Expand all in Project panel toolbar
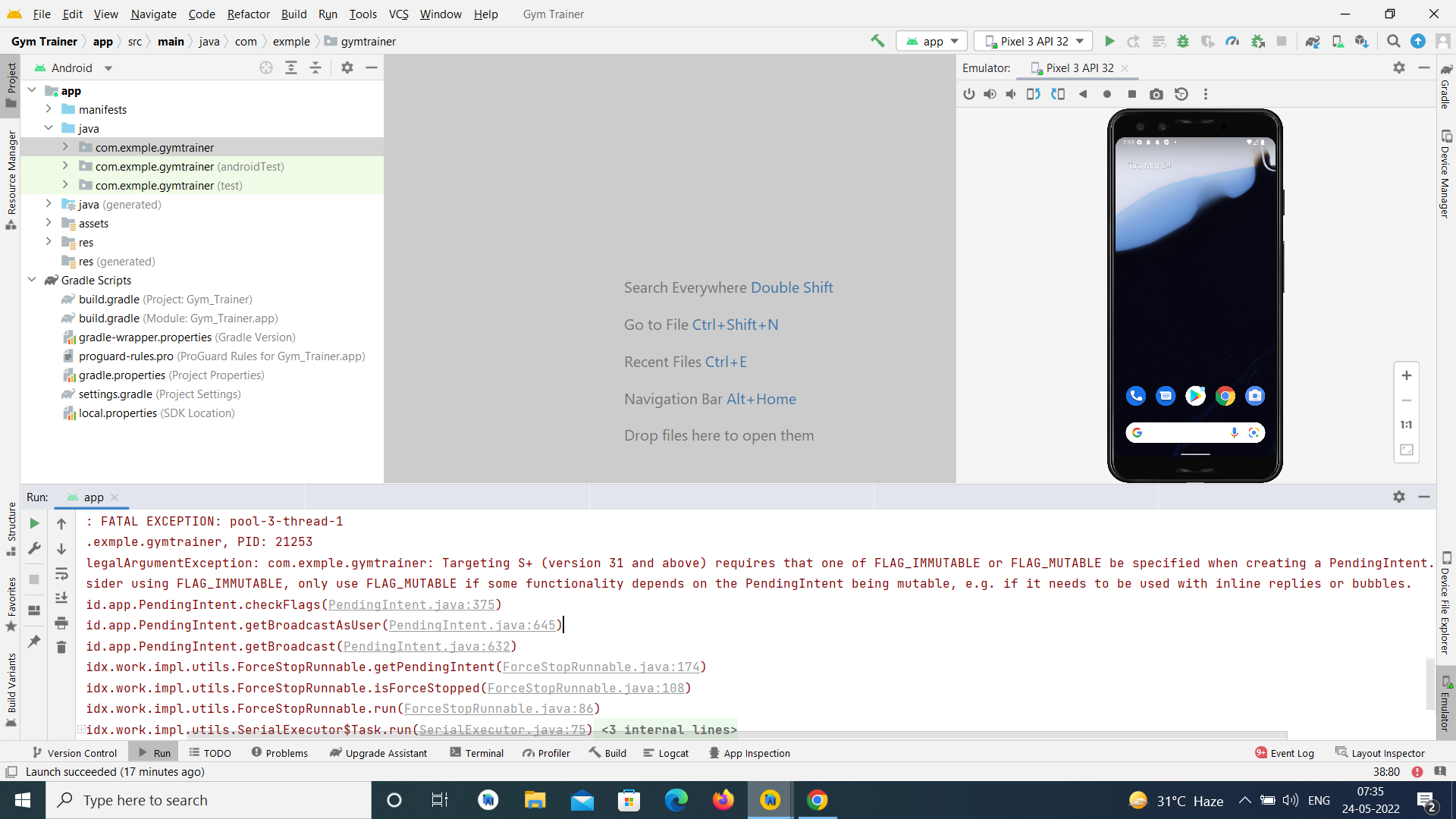Image resolution: width=1456 pixels, height=819 pixels. coord(291,67)
